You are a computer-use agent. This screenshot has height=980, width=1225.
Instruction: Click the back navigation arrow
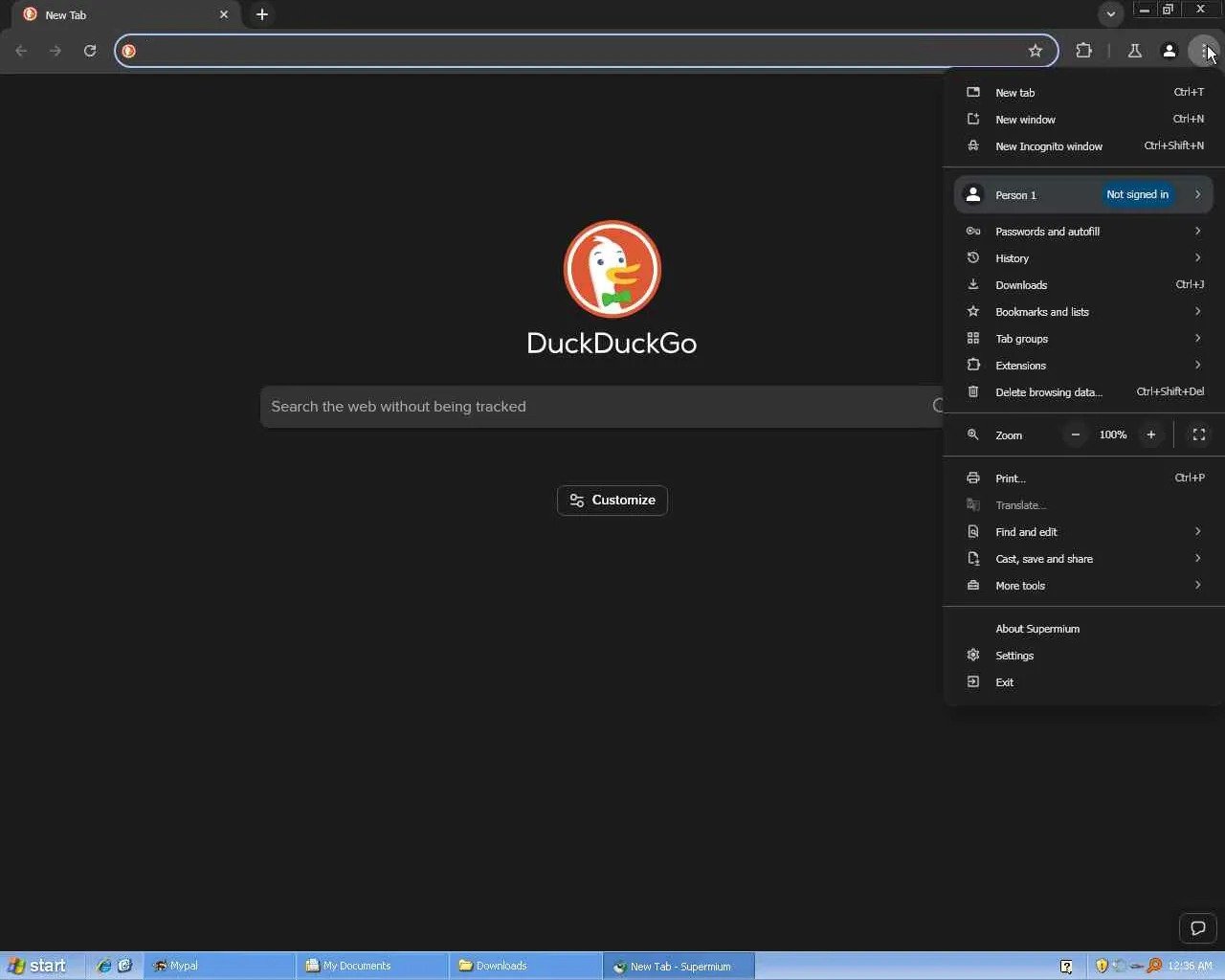[x=21, y=51]
